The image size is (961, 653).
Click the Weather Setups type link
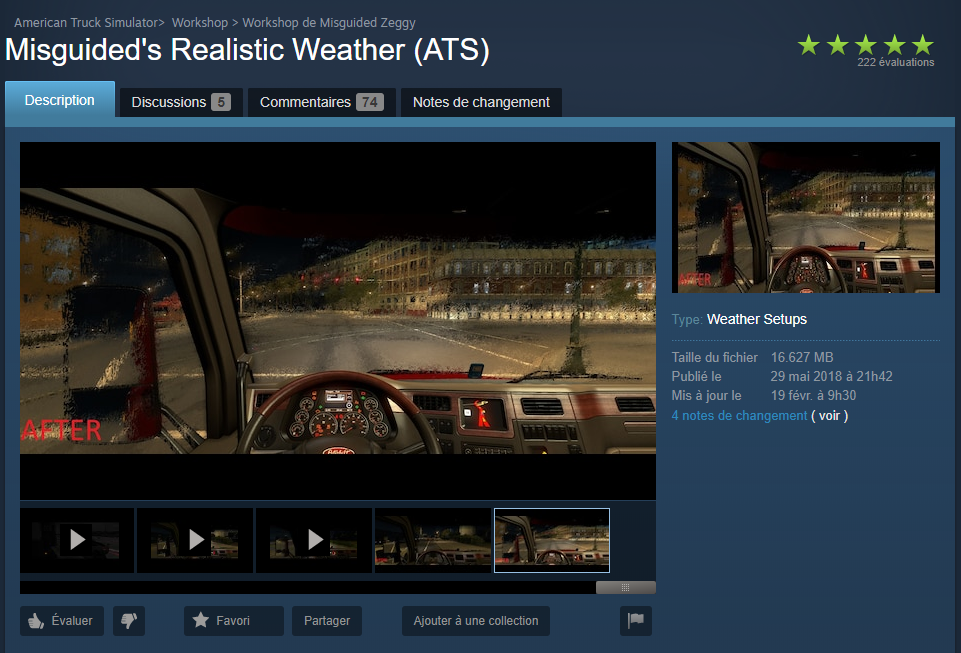coord(757,319)
